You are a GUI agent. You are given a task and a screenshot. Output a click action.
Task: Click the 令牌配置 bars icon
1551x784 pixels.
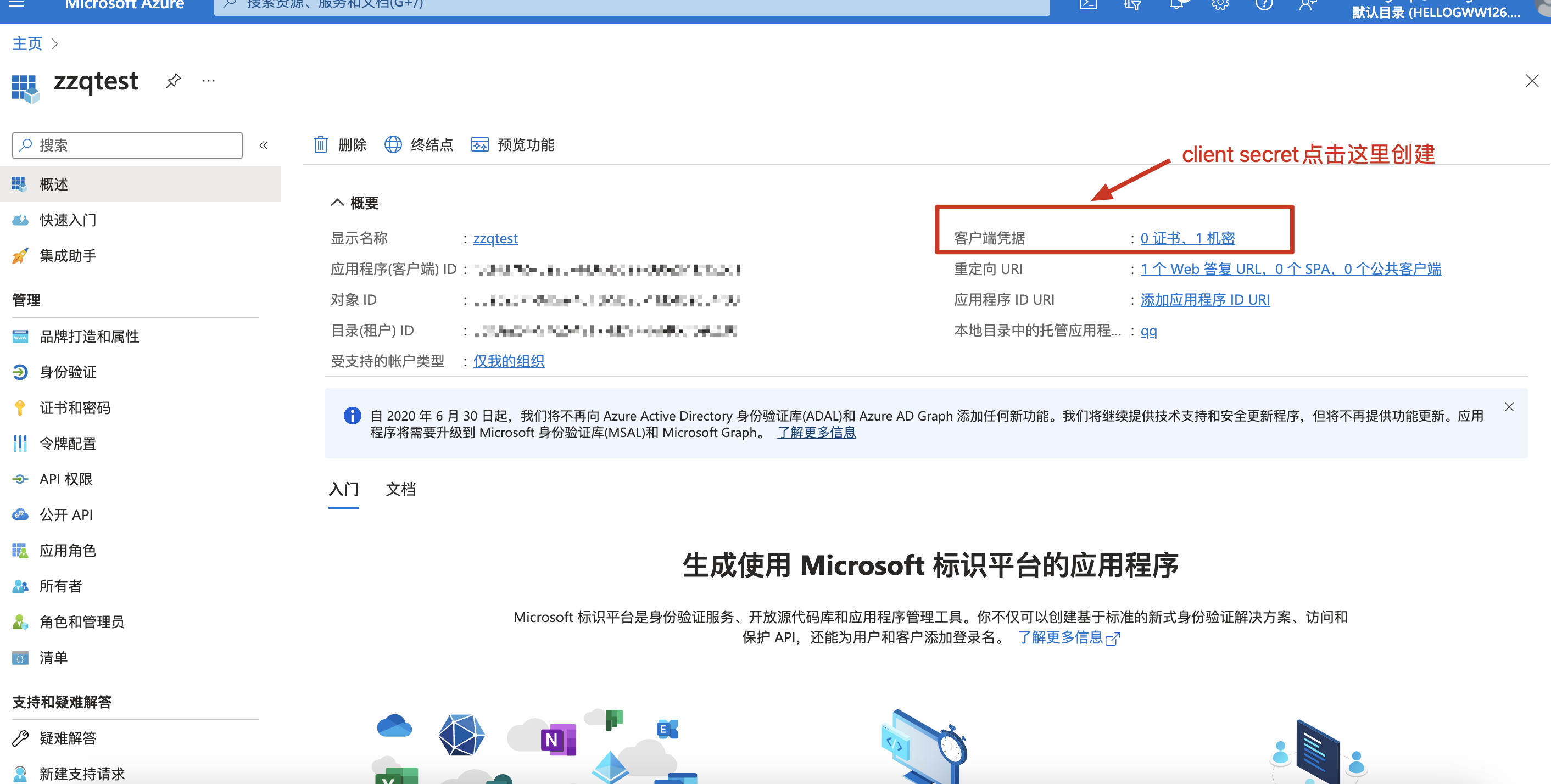pyautogui.click(x=20, y=443)
